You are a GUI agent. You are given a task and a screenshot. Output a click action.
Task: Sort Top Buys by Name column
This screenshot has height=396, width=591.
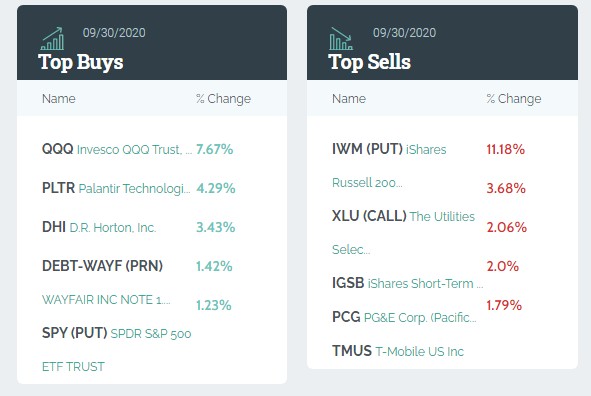59,99
